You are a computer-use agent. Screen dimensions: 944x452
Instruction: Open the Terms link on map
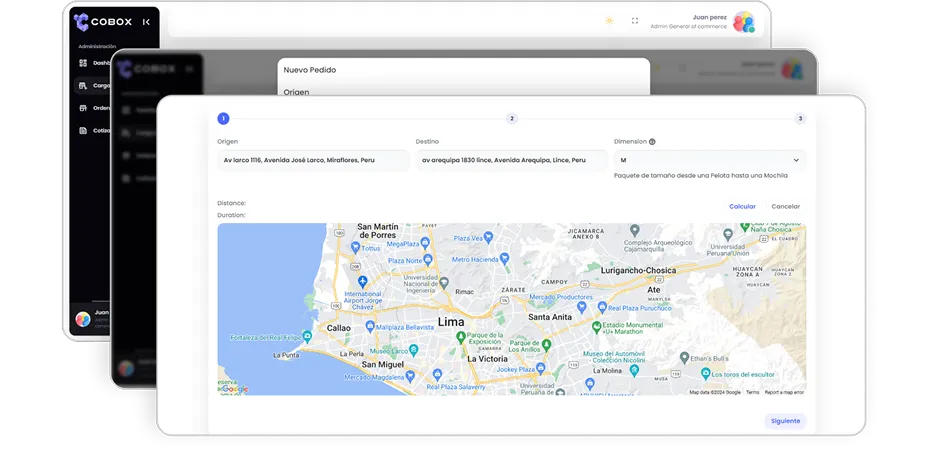click(x=753, y=392)
